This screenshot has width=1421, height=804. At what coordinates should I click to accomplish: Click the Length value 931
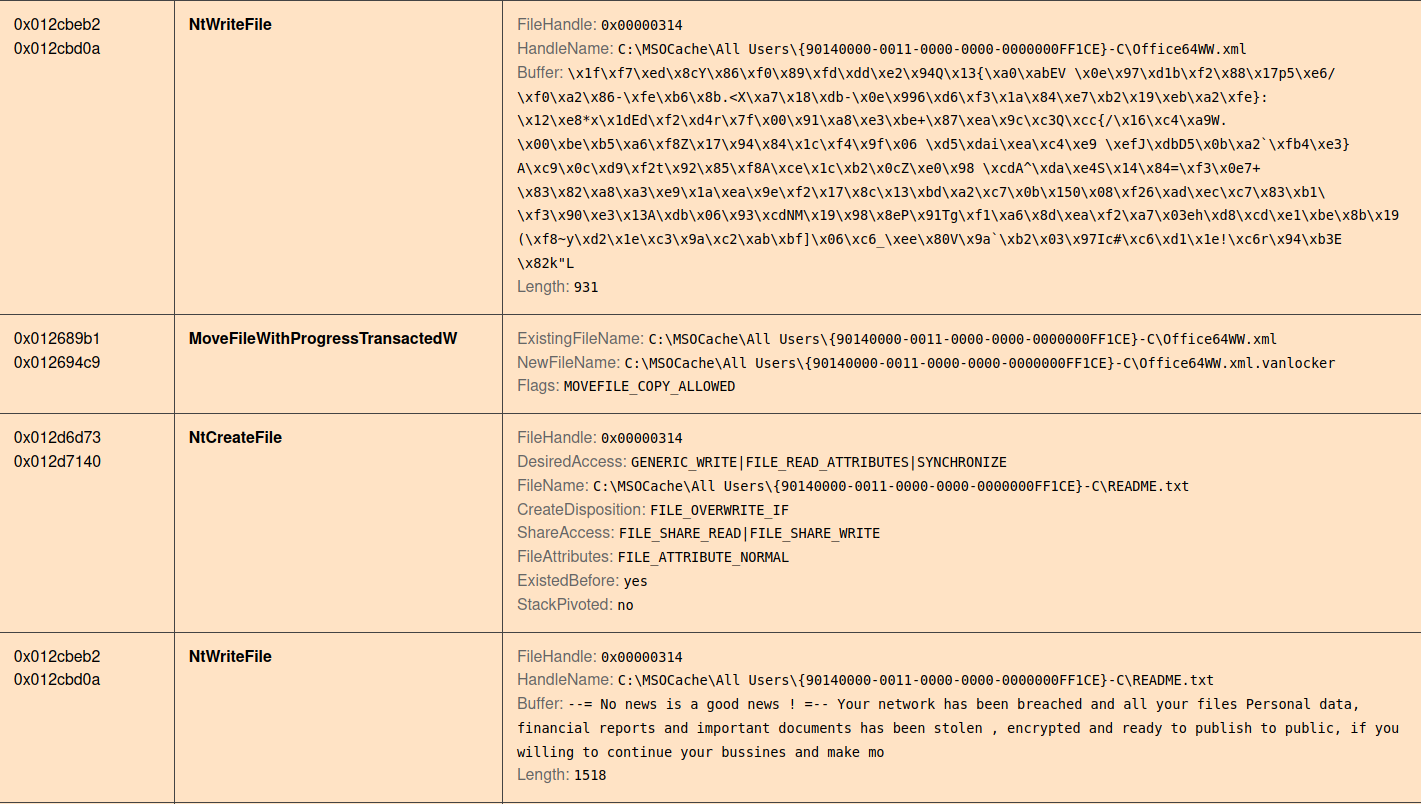(586, 287)
